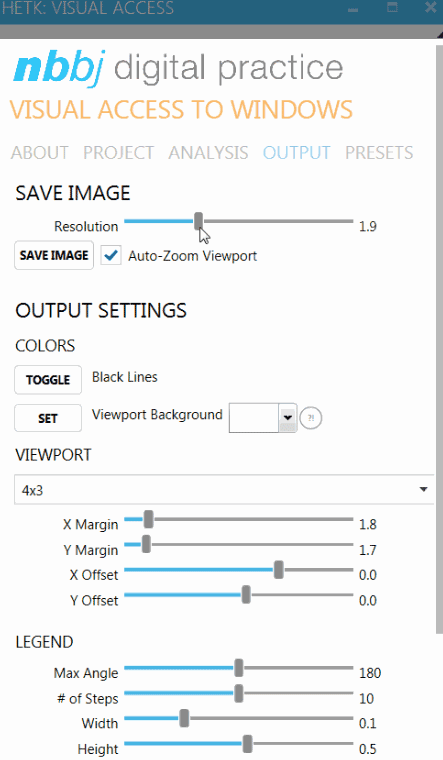Viewport: 443px width, 760px height.
Task: Open the PROJECT tab
Action: [x=118, y=153]
